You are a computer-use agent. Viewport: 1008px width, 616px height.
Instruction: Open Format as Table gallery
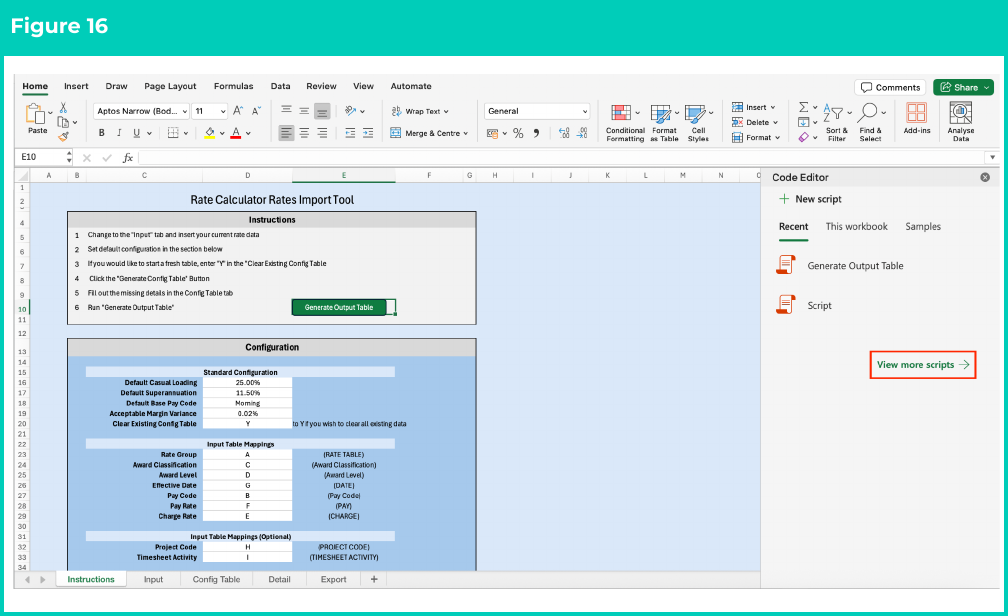[x=665, y=123]
